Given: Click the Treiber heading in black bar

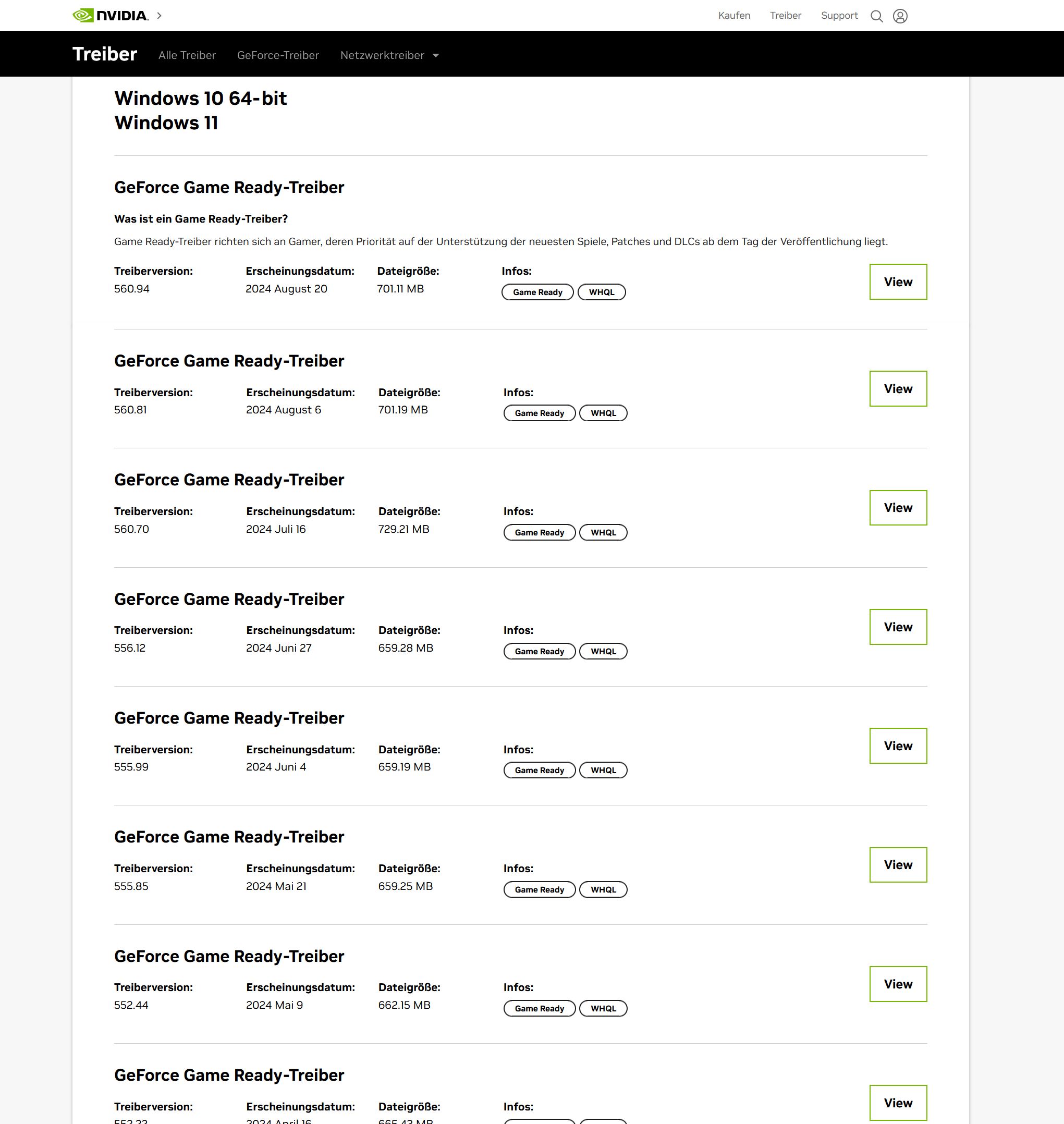Looking at the screenshot, I should click(105, 54).
